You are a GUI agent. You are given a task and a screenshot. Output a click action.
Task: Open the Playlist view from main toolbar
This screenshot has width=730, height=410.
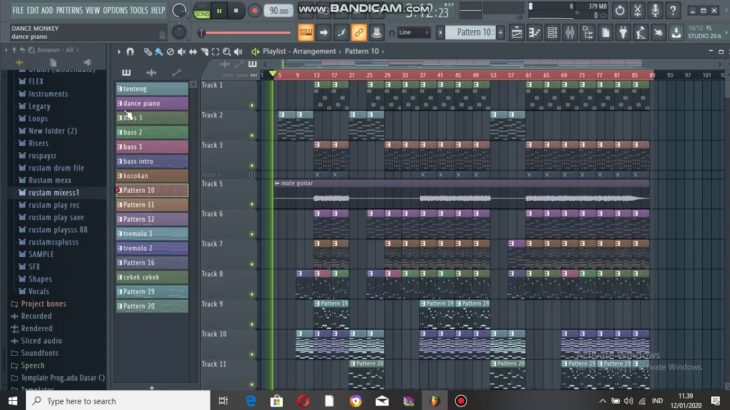click(517, 33)
